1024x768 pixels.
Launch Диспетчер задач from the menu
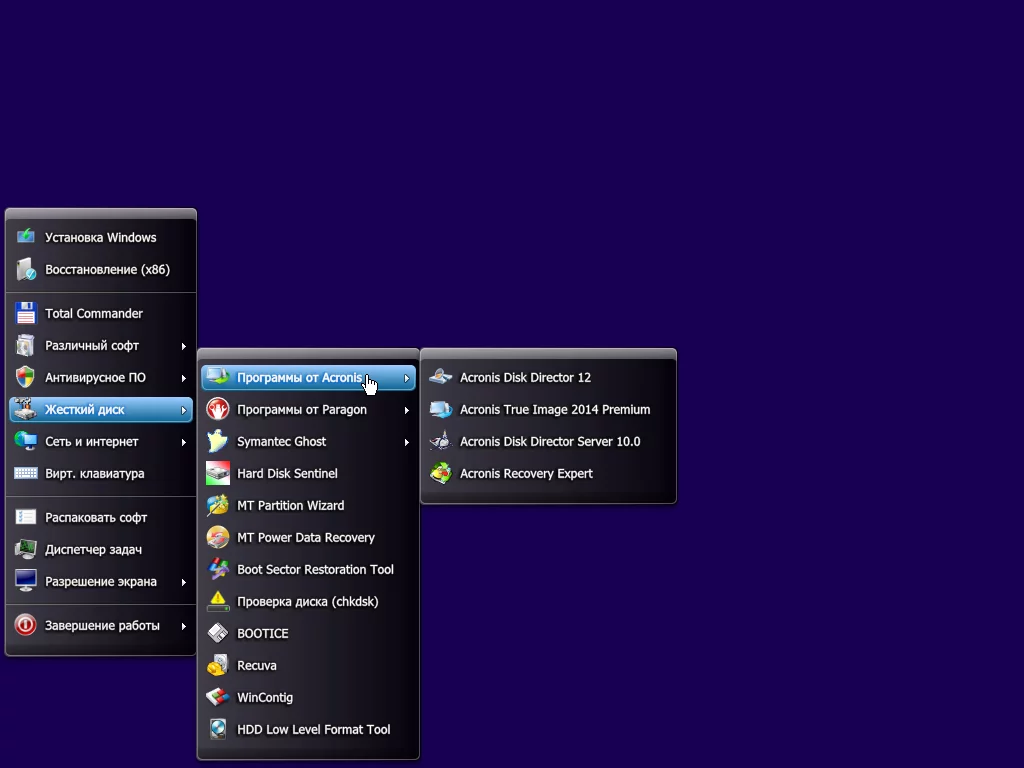pyautogui.click(x=101, y=549)
